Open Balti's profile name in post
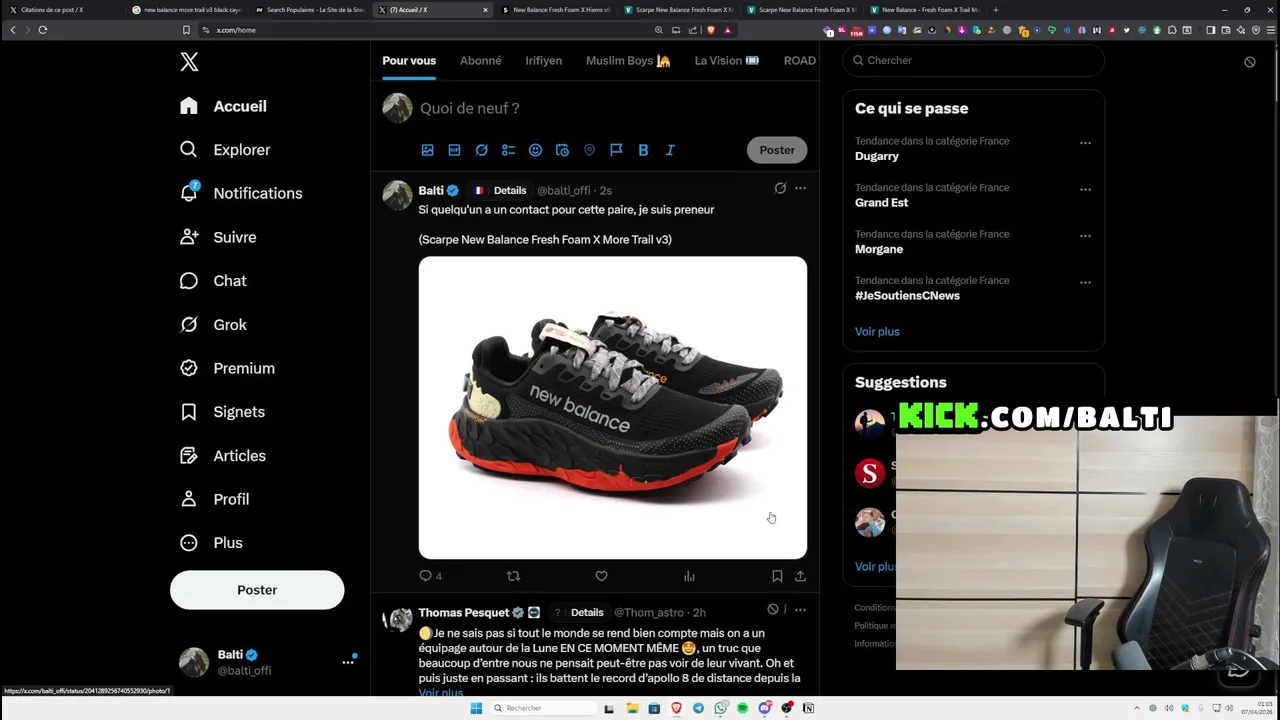Viewport: 1280px width, 720px height. click(431, 190)
